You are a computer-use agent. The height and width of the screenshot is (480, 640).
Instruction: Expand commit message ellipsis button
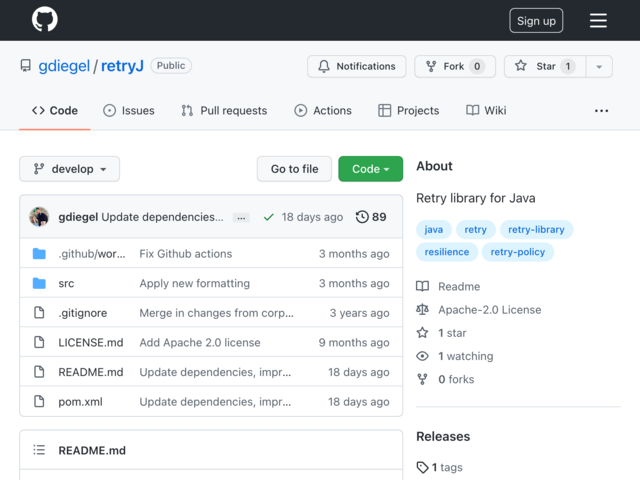coord(241,217)
